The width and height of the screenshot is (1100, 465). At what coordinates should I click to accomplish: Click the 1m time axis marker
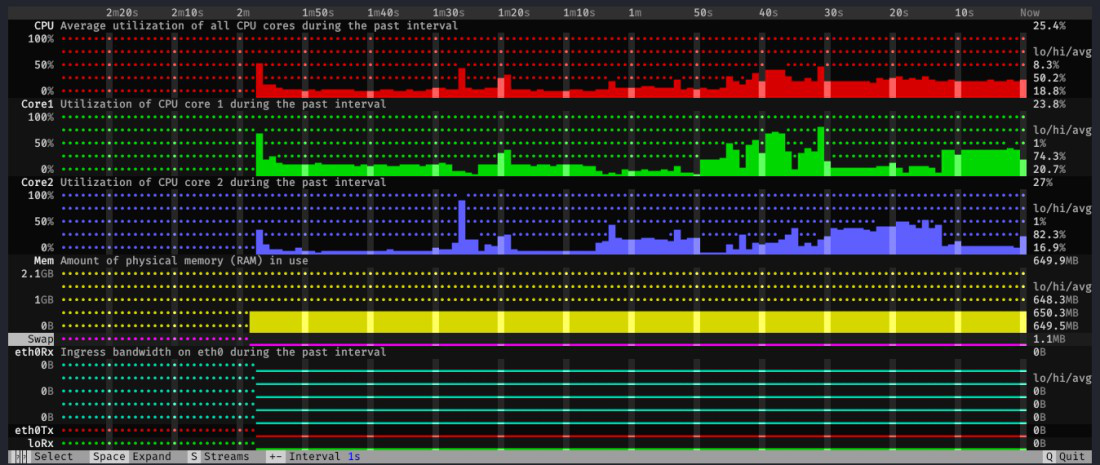634,13
